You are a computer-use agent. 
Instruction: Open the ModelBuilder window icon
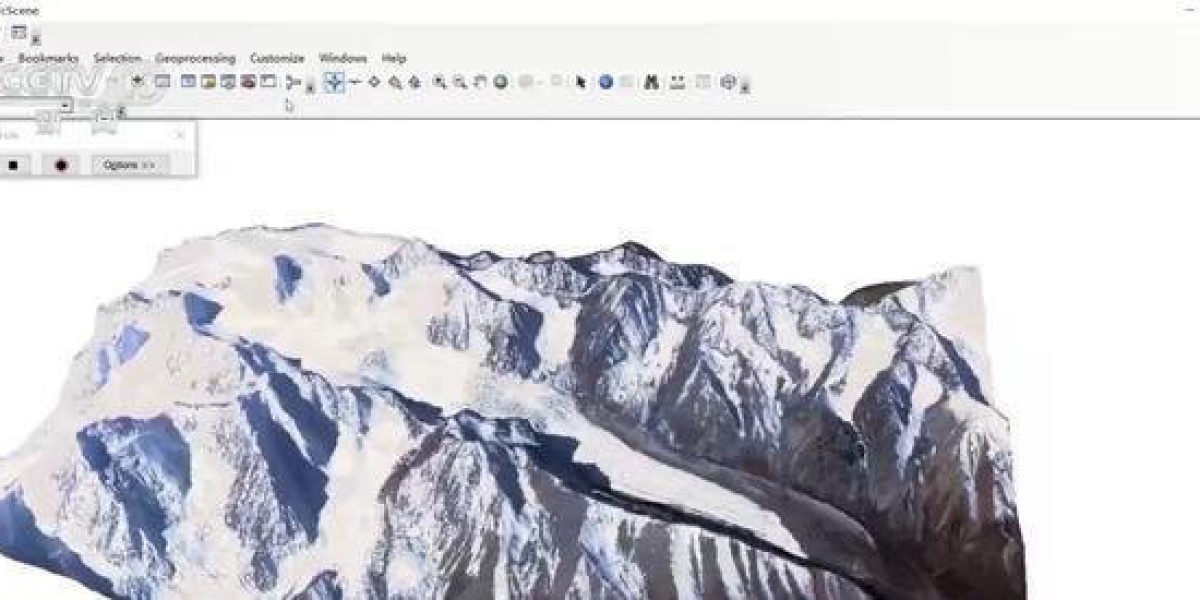pyautogui.click(x=268, y=82)
